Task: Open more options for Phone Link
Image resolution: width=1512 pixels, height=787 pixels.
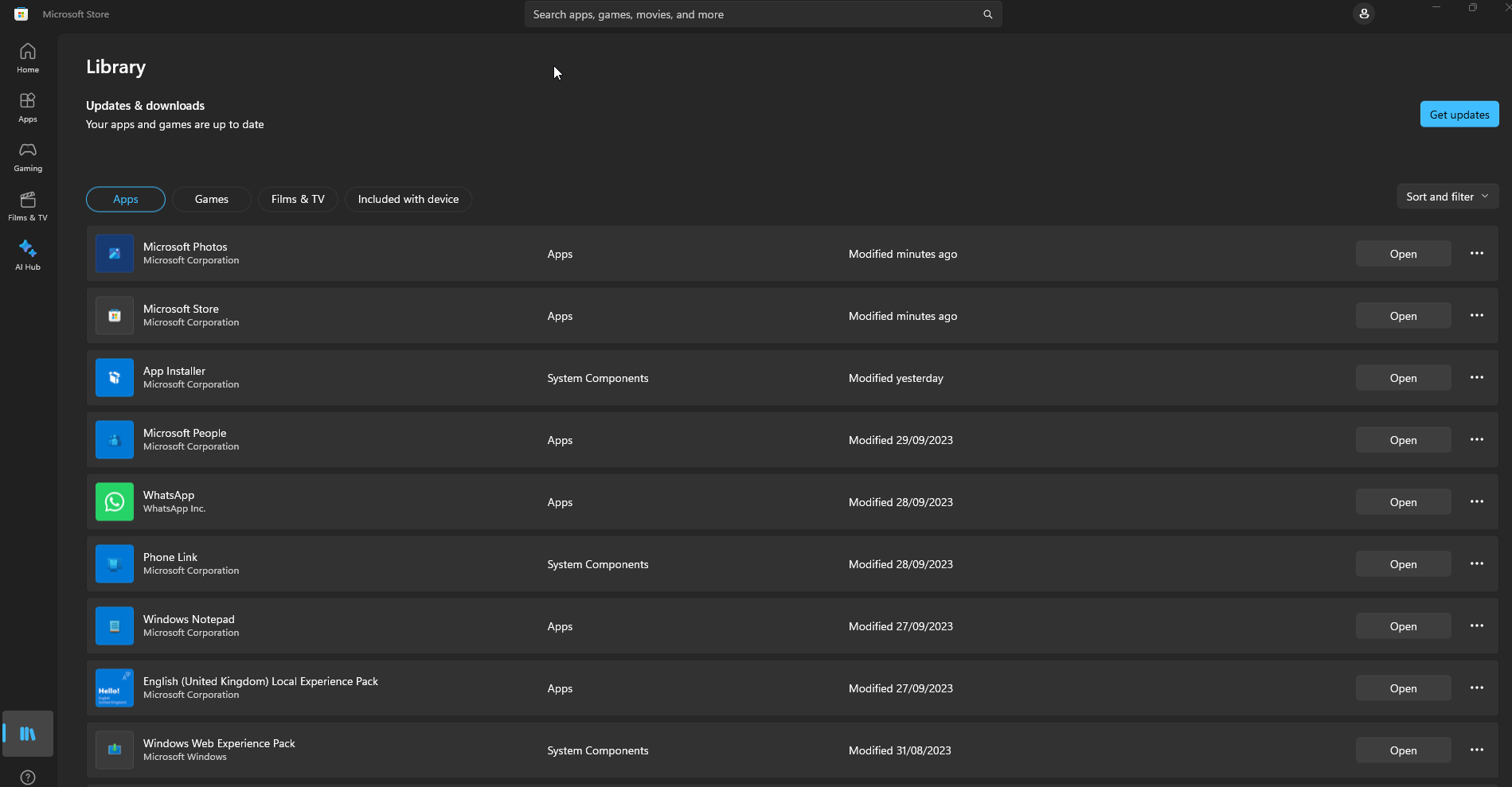Action: pyautogui.click(x=1477, y=563)
